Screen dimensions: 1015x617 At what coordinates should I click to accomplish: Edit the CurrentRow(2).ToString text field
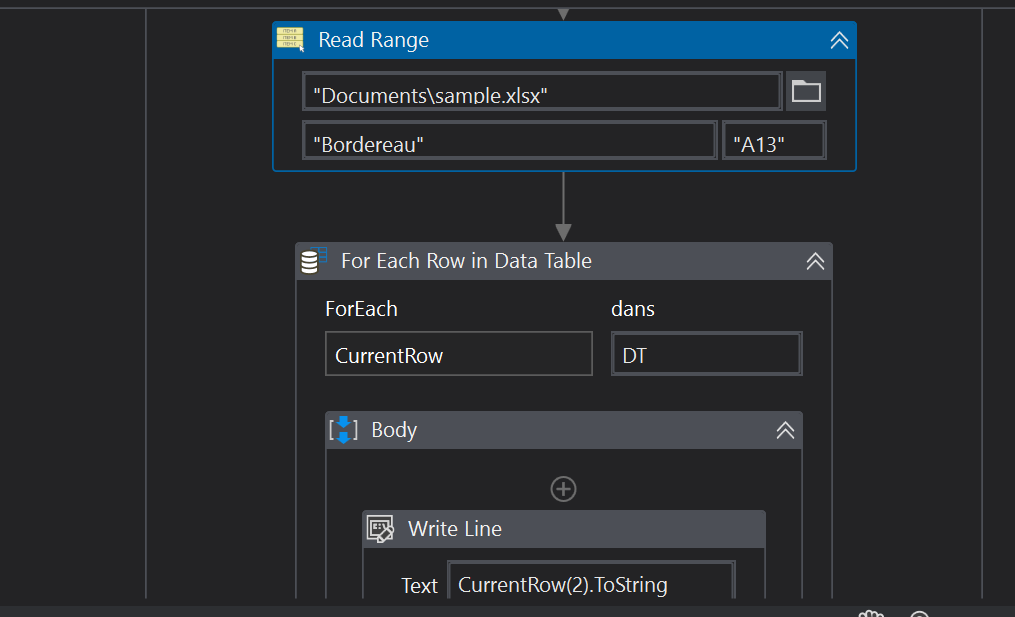591,581
